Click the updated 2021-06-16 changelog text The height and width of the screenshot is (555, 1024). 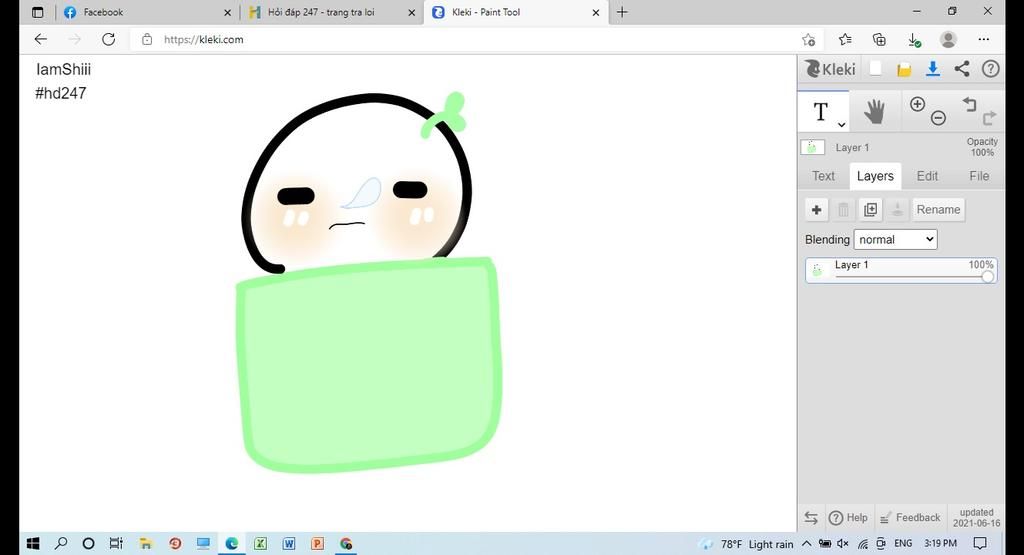point(976,518)
